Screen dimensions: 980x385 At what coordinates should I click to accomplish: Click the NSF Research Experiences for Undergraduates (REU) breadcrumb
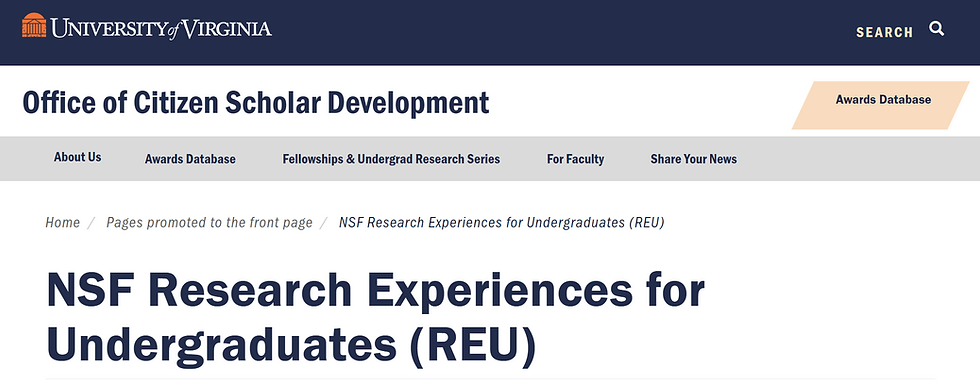coord(501,222)
